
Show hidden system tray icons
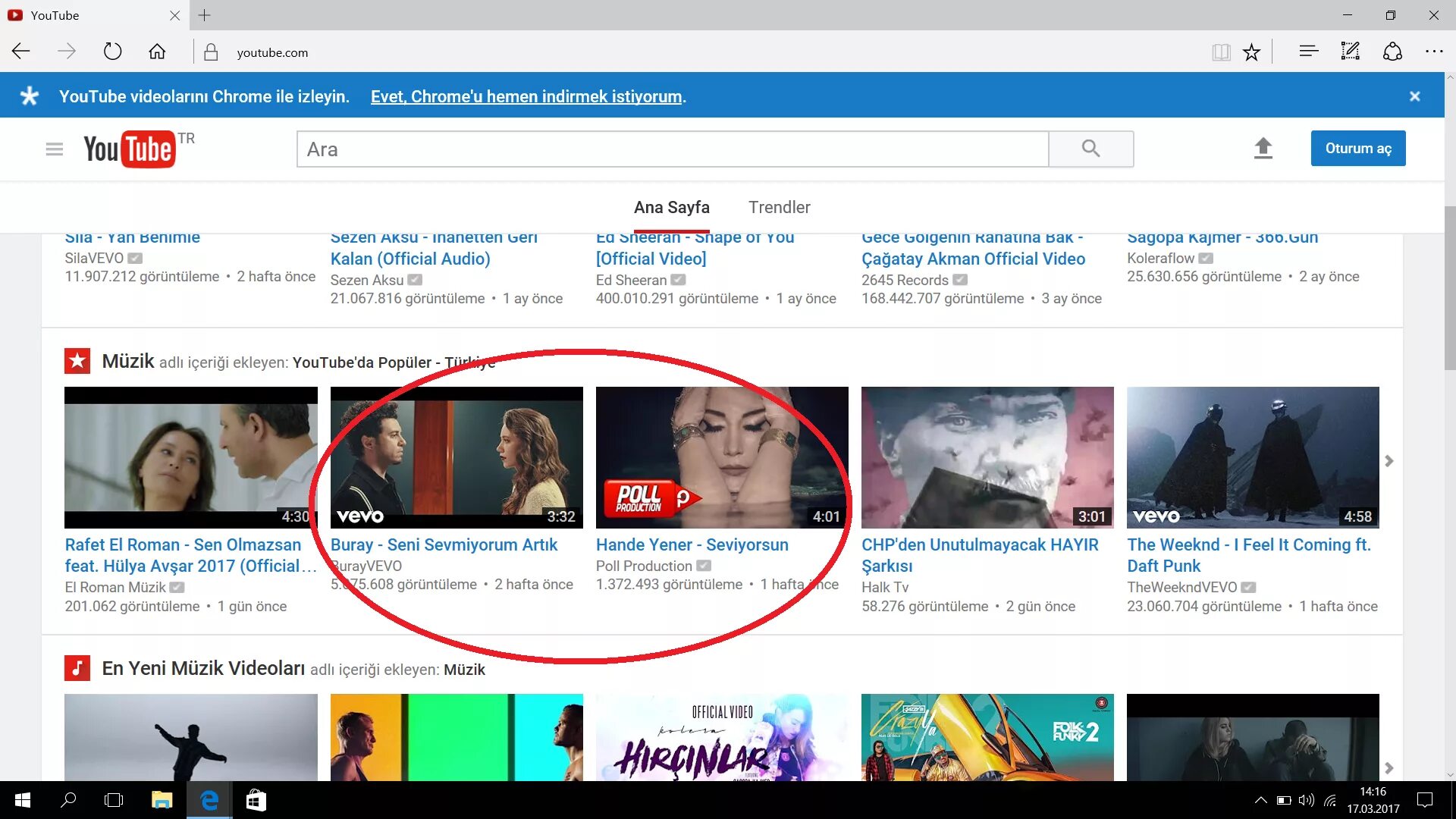(x=1260, y=800)
